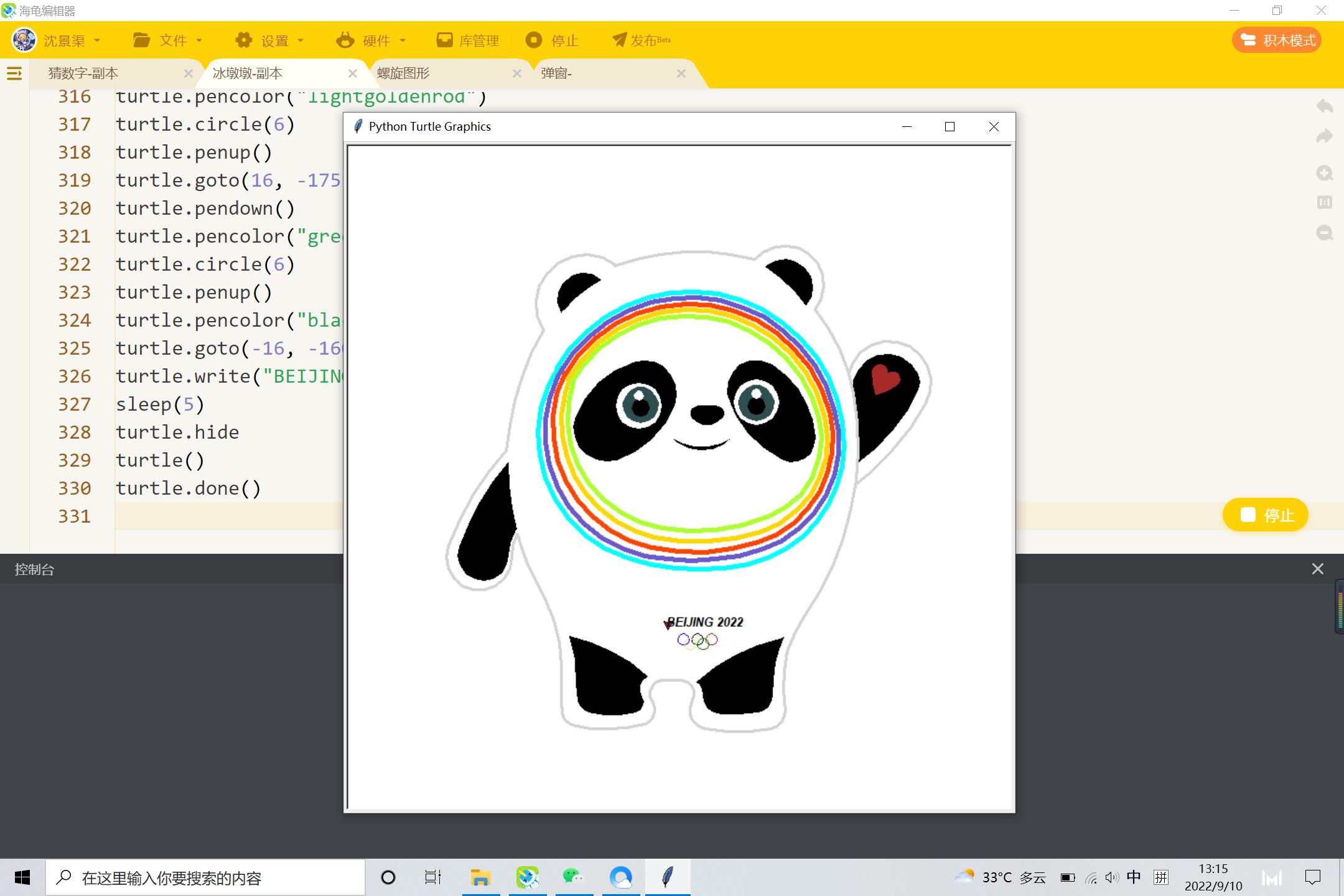Image resolution: width=1344 pixels, height=896 pixels.
Task: Switch to 积木模式 block mode
Action: click(1277, 40)
